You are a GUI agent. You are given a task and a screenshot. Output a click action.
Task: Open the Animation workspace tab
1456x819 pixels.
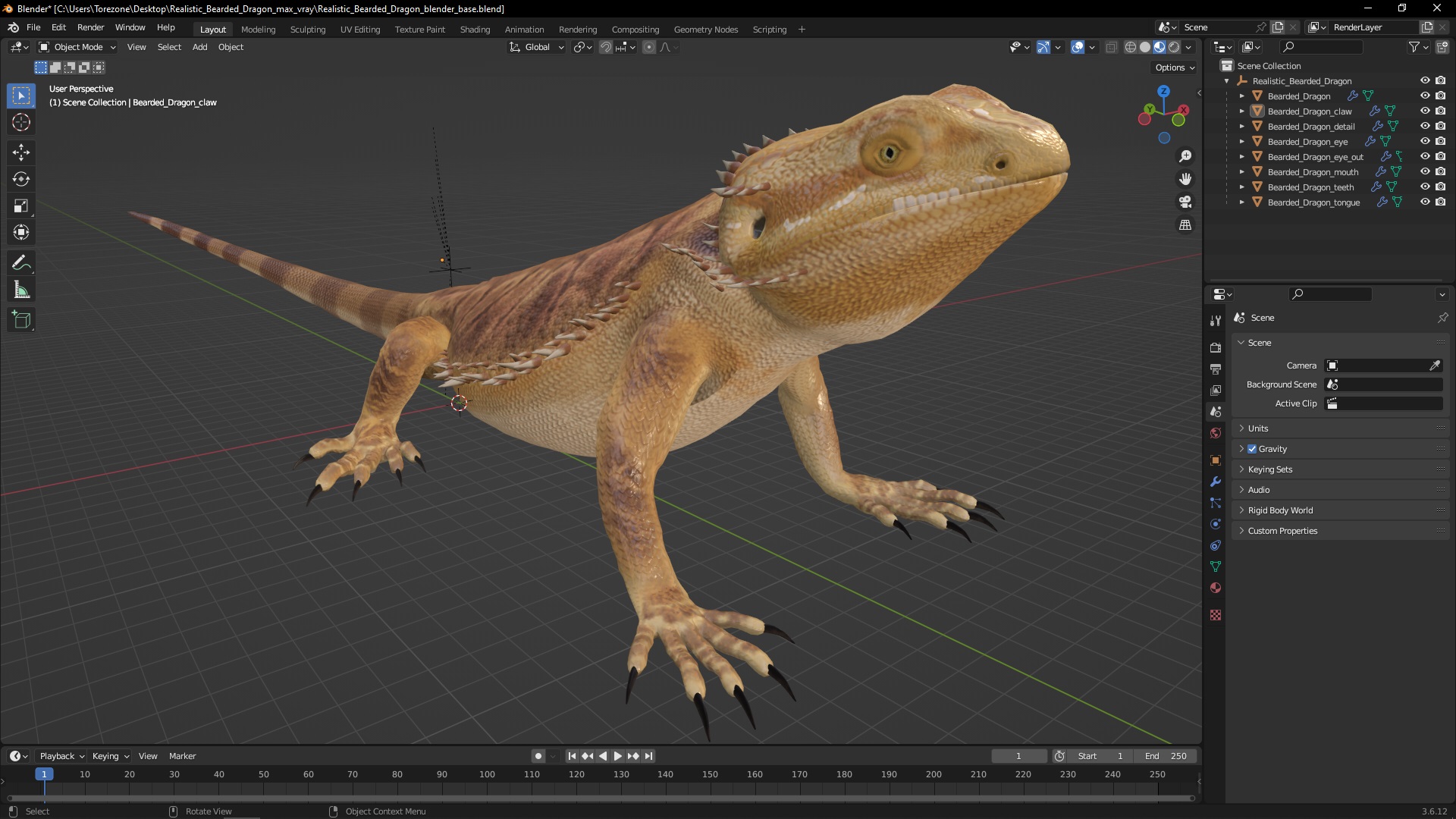pos(524,29)
